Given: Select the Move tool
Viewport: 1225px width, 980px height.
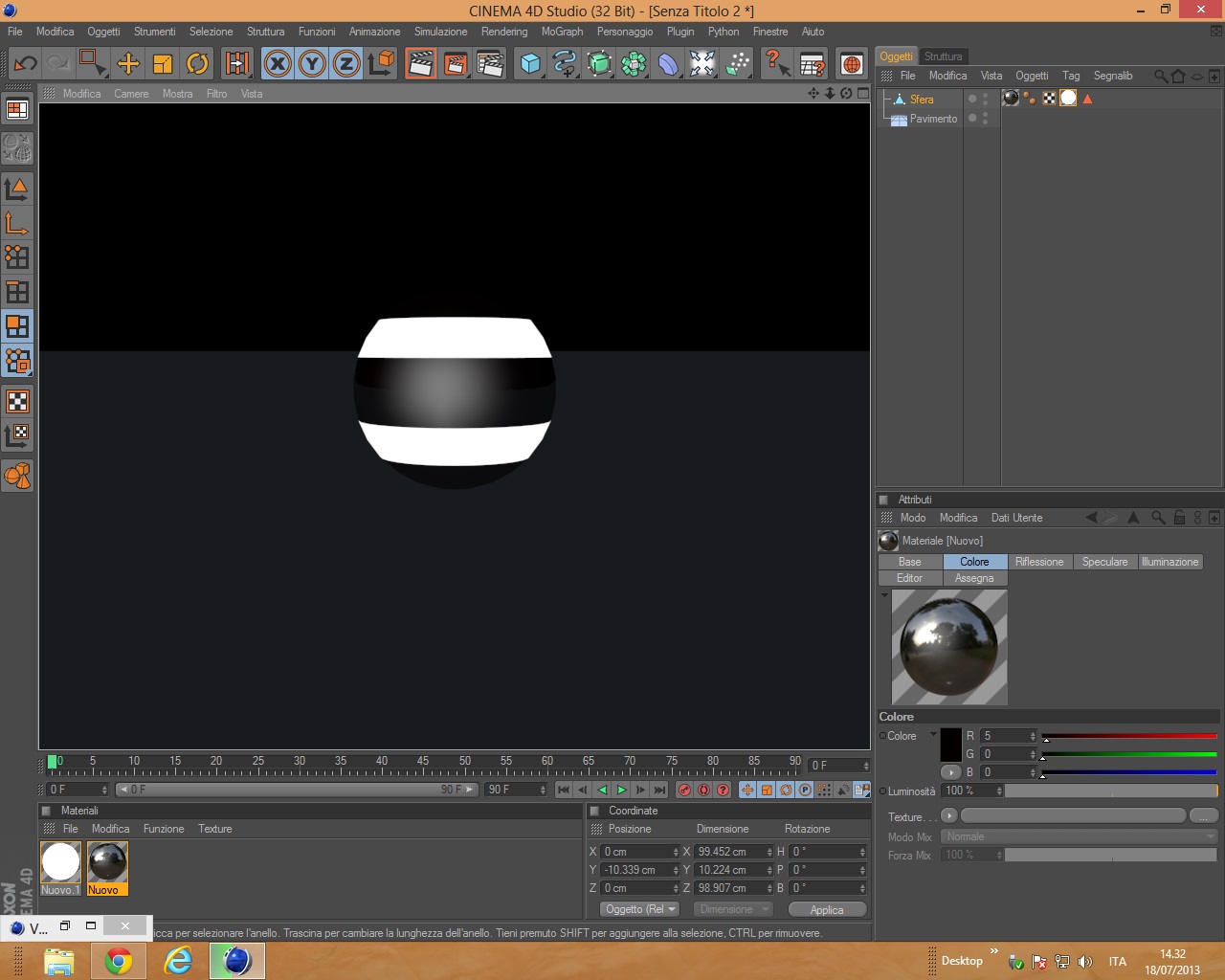Looking at the screenshot, I should 127,64.
